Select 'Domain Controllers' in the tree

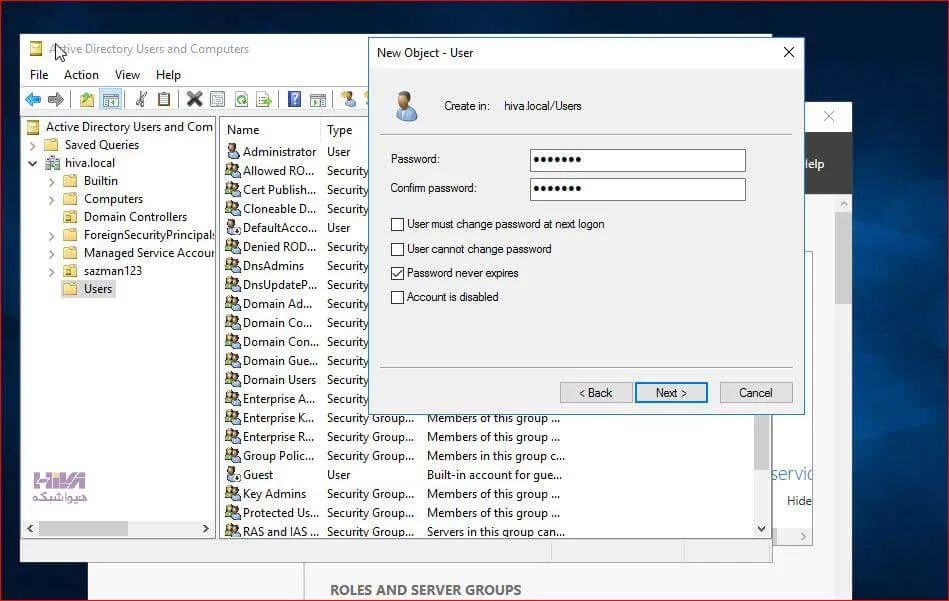point(135,217)
